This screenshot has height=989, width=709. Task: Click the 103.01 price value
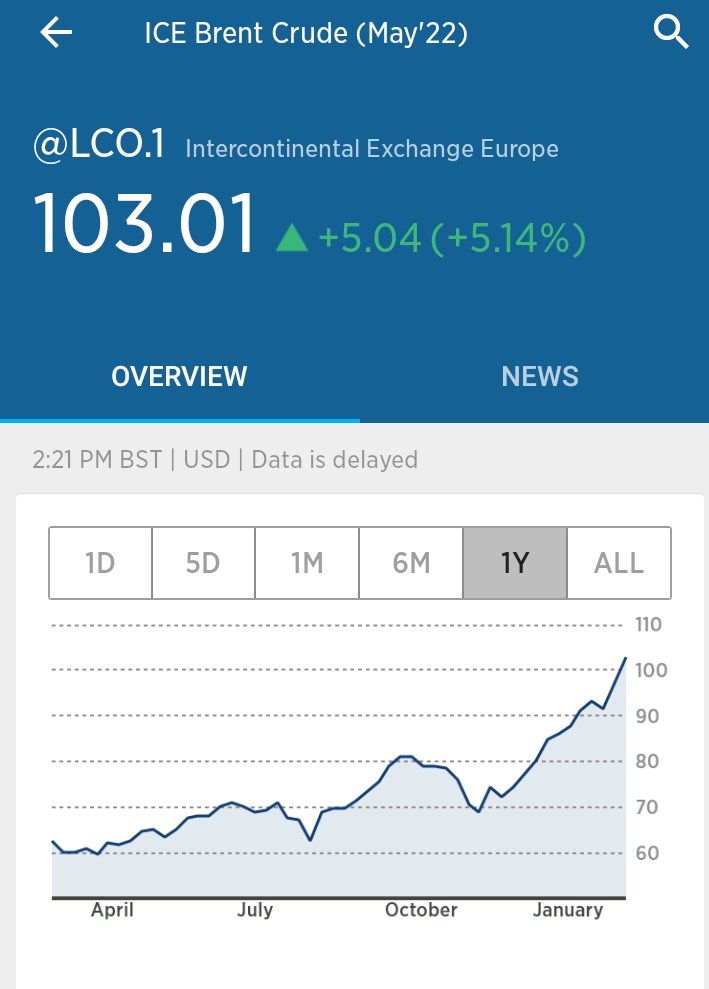click(146, 225)
